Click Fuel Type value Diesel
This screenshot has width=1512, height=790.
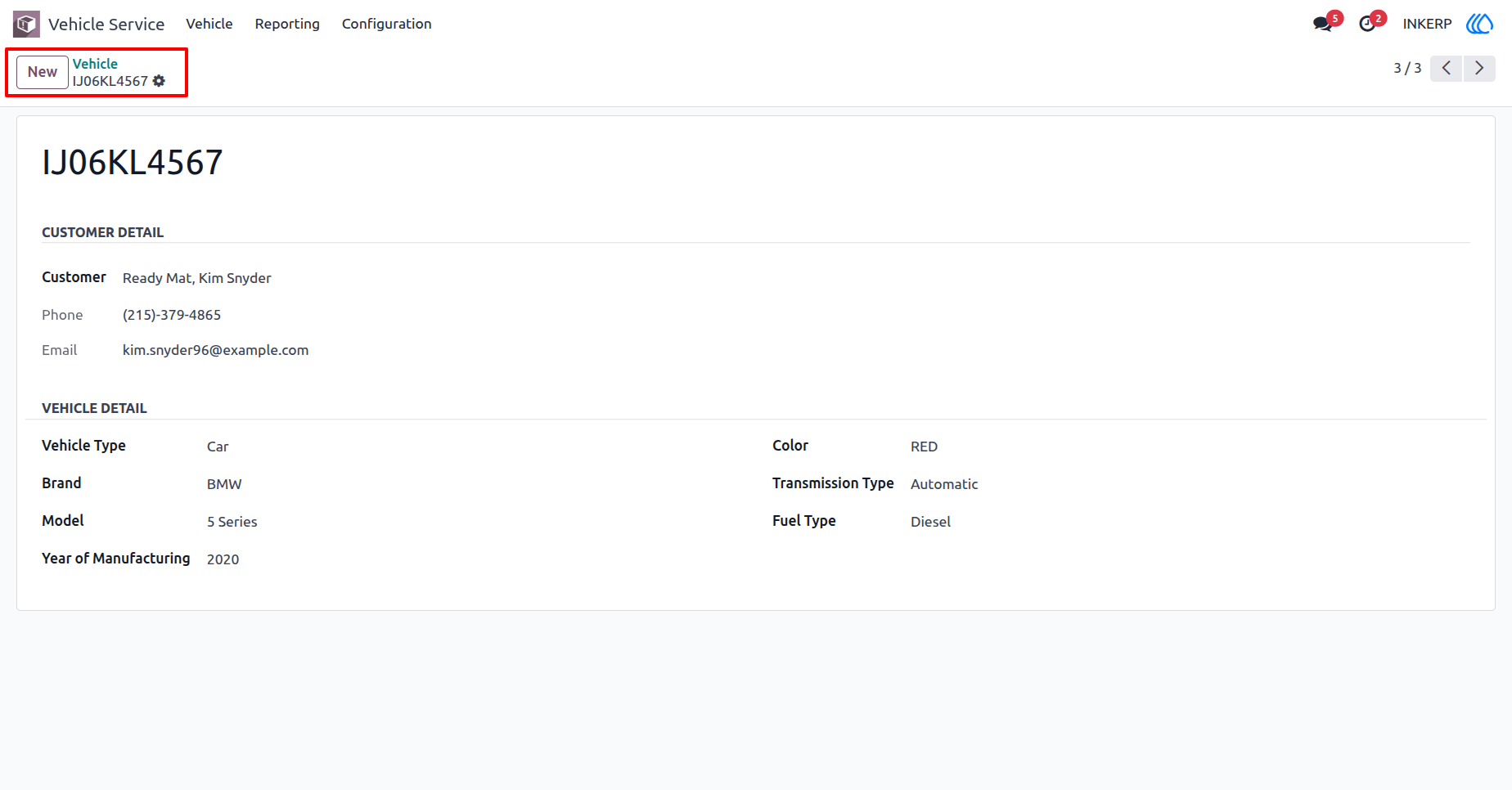click(x=930, y=522)
